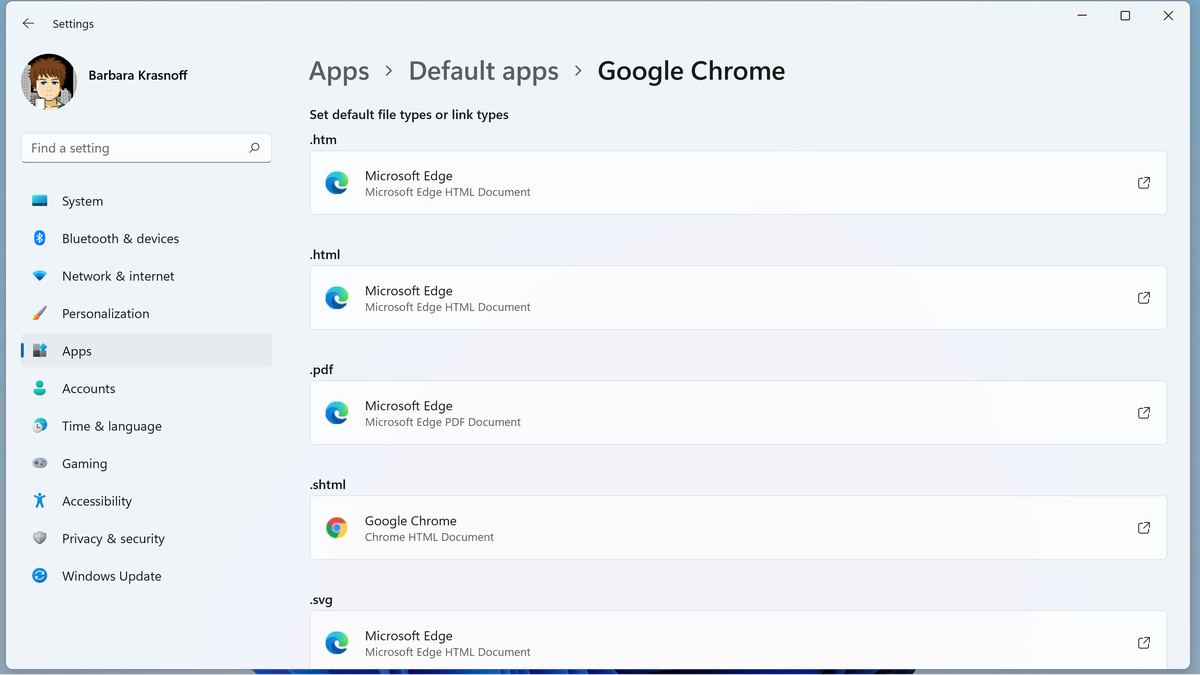Viewport: 1200px width, 675px height.
Task: Open Time & language settings
Action: pyautogui.click(x=111, y=426)
